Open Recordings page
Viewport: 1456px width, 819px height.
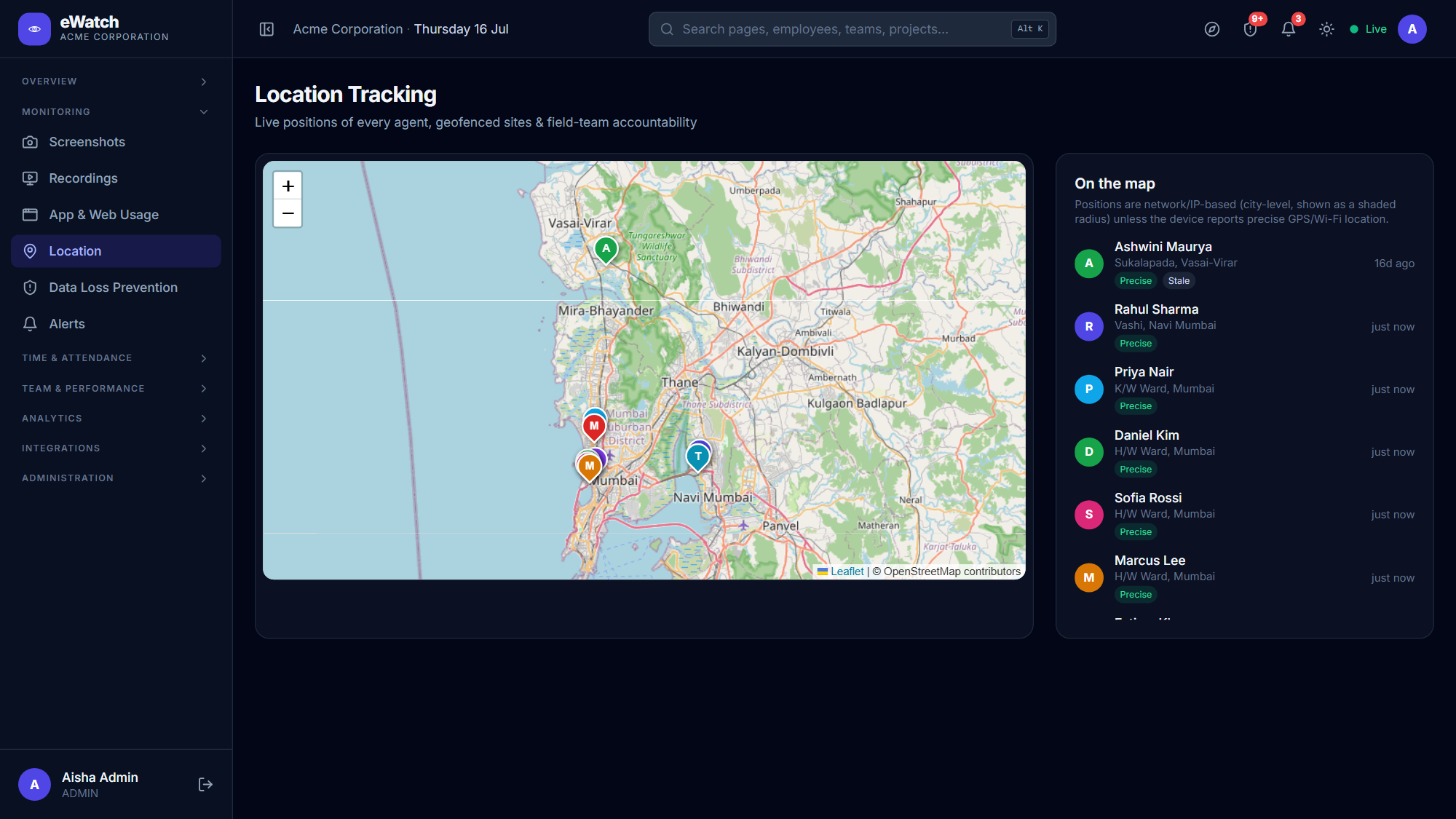click(x=116, y=178)
